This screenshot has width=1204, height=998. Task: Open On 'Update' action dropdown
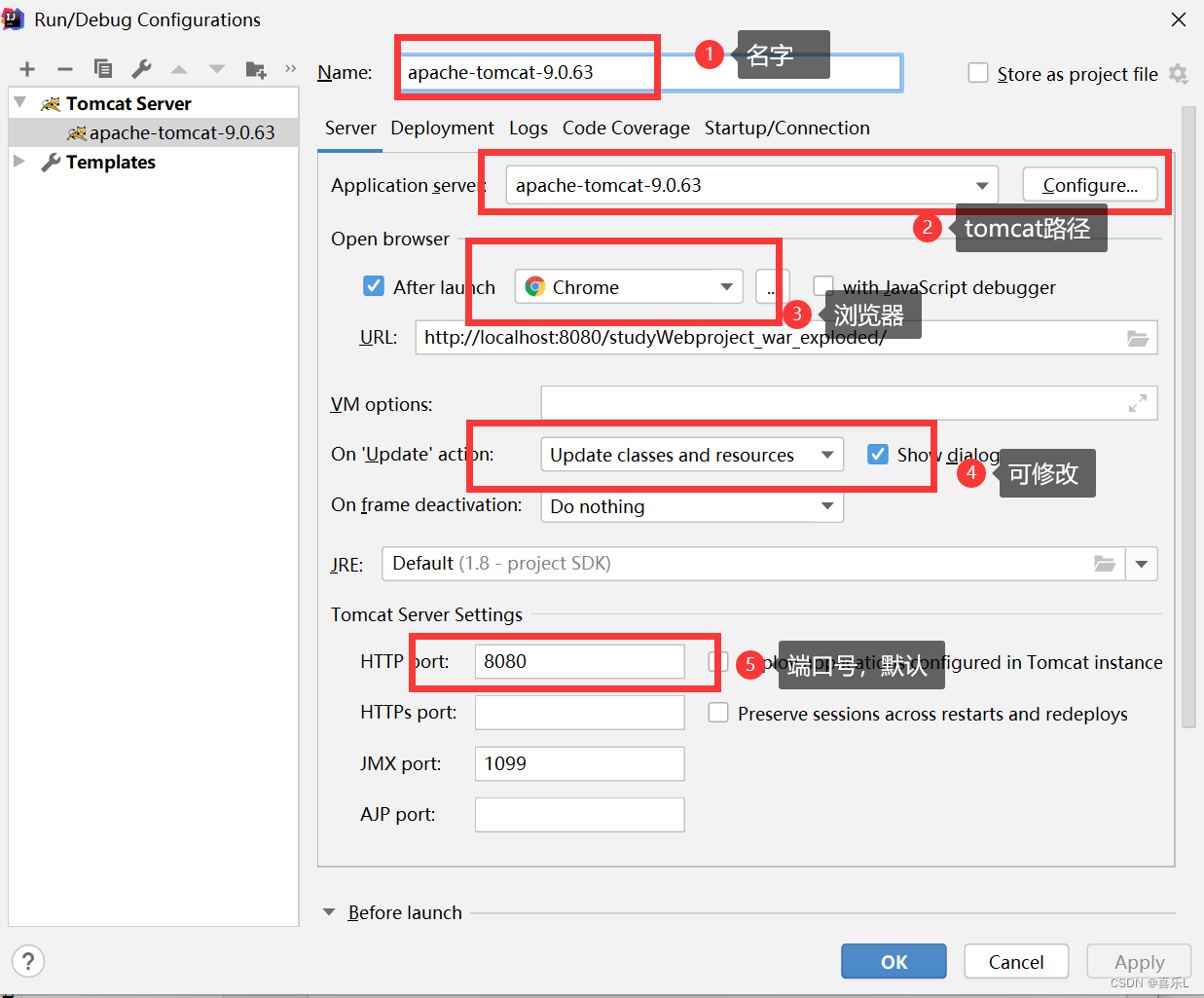point(827,455)
